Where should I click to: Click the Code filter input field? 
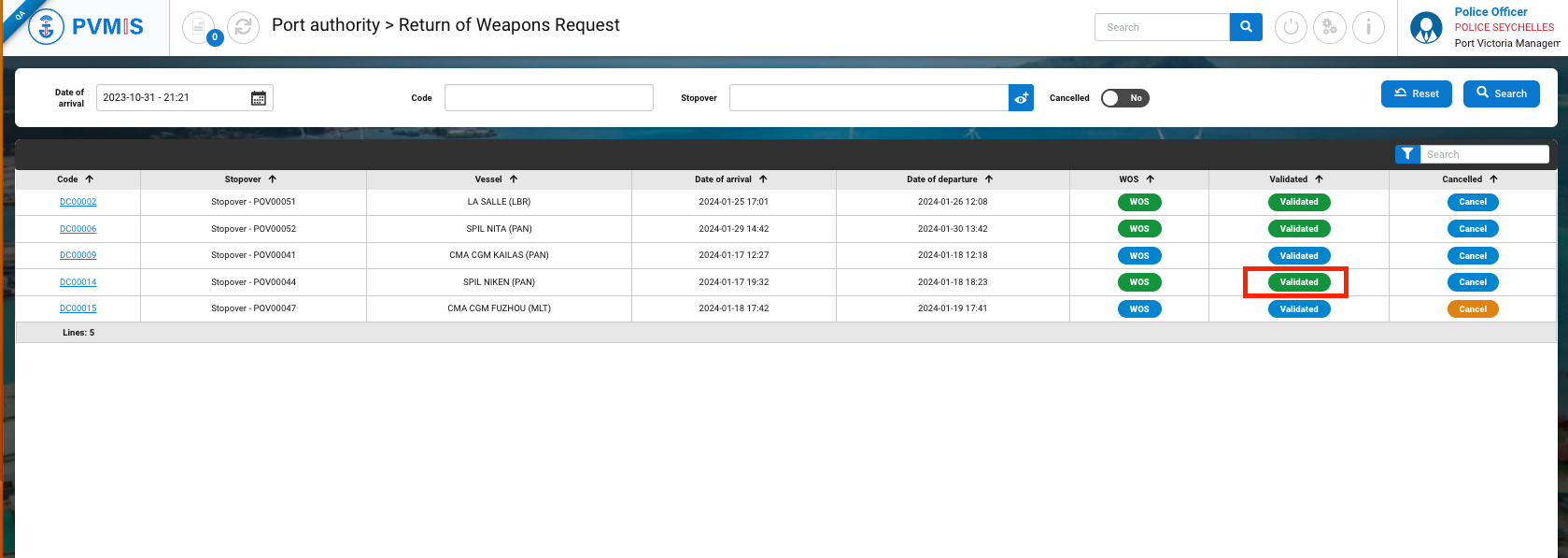click(548, 98)
